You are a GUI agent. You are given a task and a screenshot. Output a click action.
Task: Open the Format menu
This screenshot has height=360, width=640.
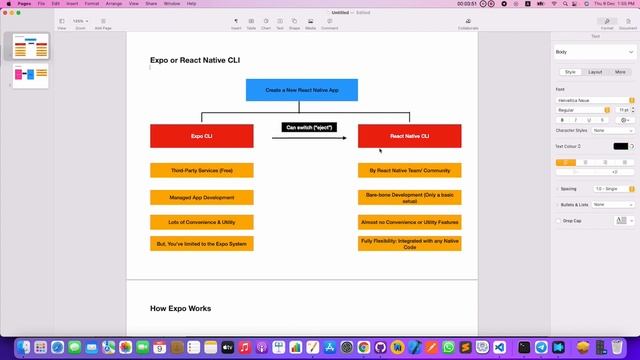(x=92, y=4)
